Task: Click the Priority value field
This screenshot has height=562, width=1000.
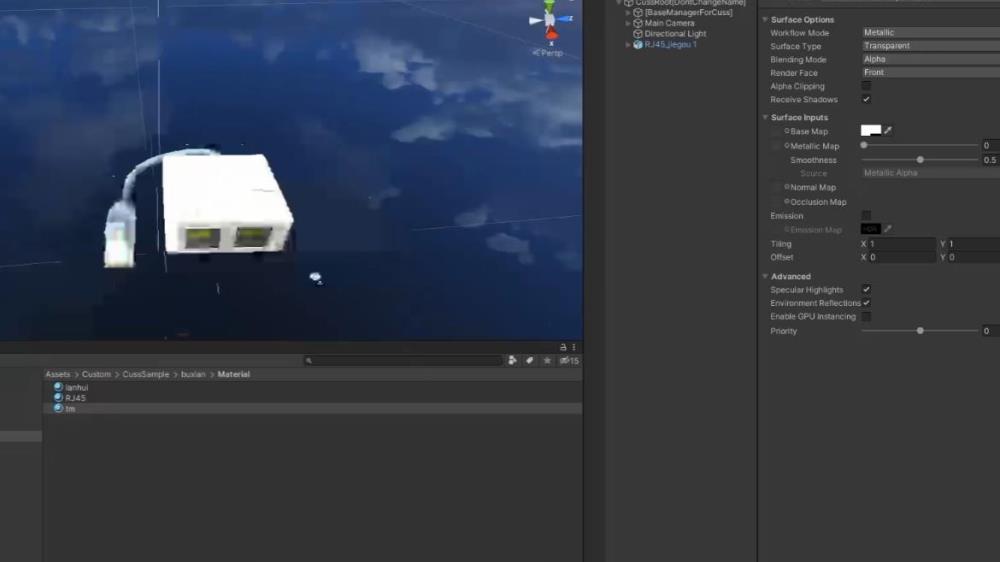Action: coord(990,331)
